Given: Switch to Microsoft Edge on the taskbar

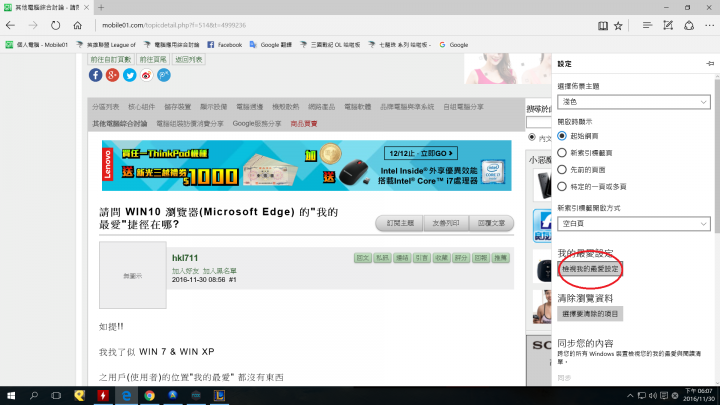Looking at the screenshot, I should click(126, 395).
